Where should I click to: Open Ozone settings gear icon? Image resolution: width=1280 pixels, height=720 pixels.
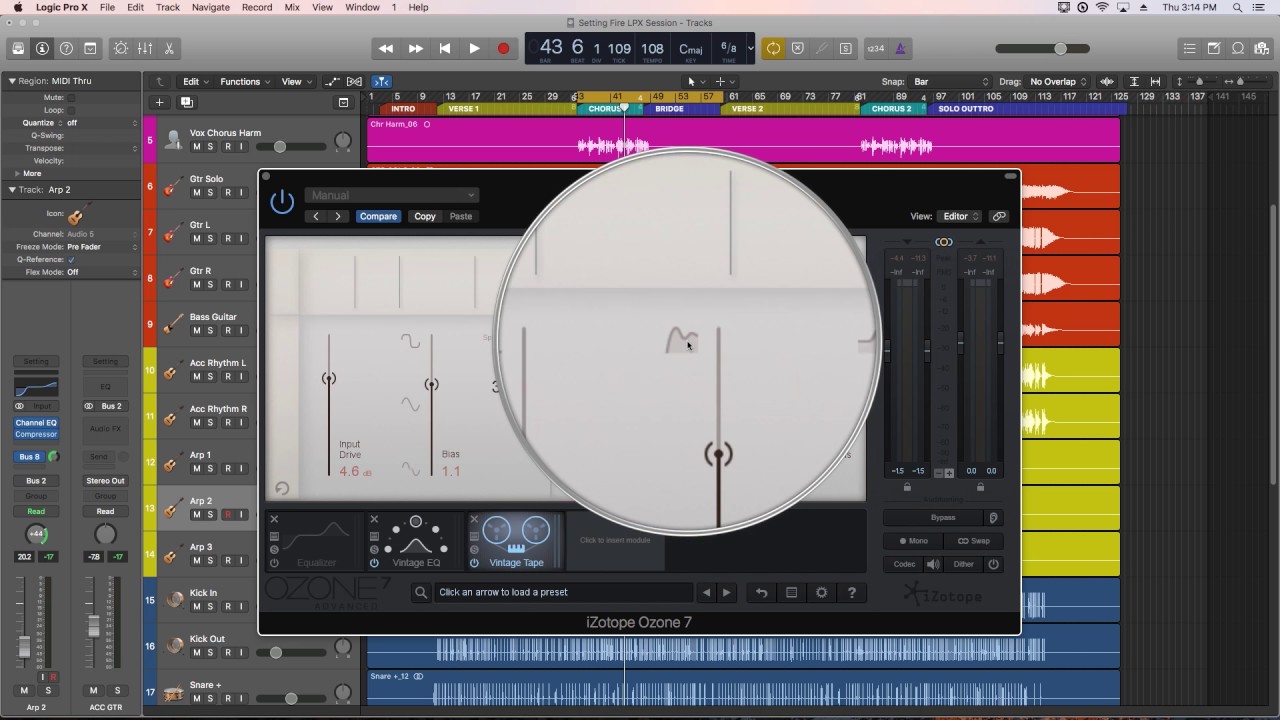click(x=821, y=592)
